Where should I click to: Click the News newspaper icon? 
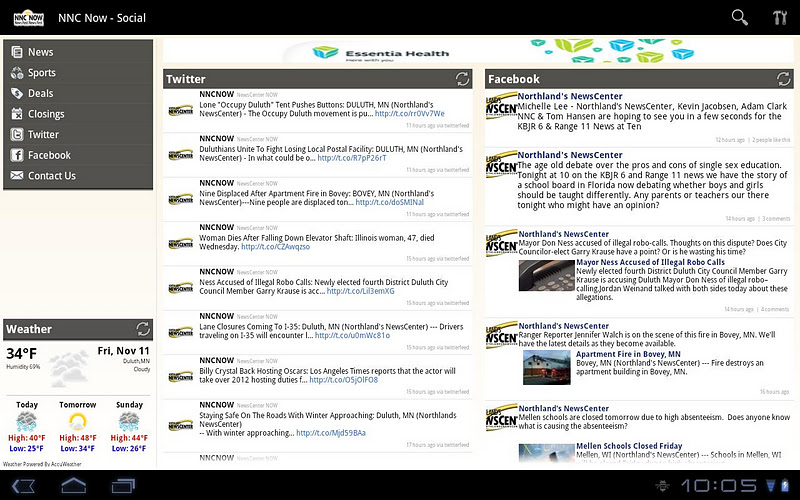[17, 52]
